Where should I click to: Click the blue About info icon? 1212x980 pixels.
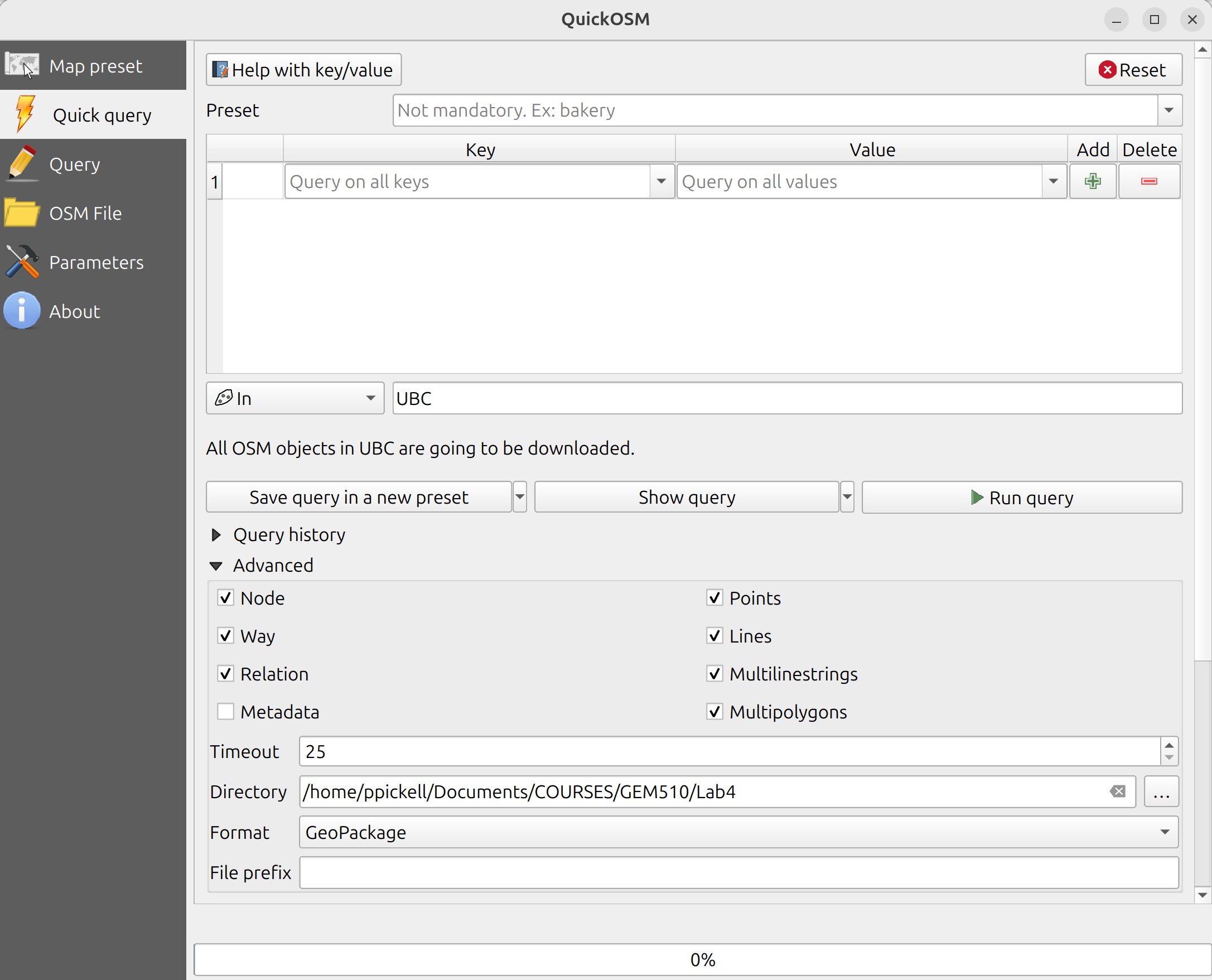click(x=21, y=311)
